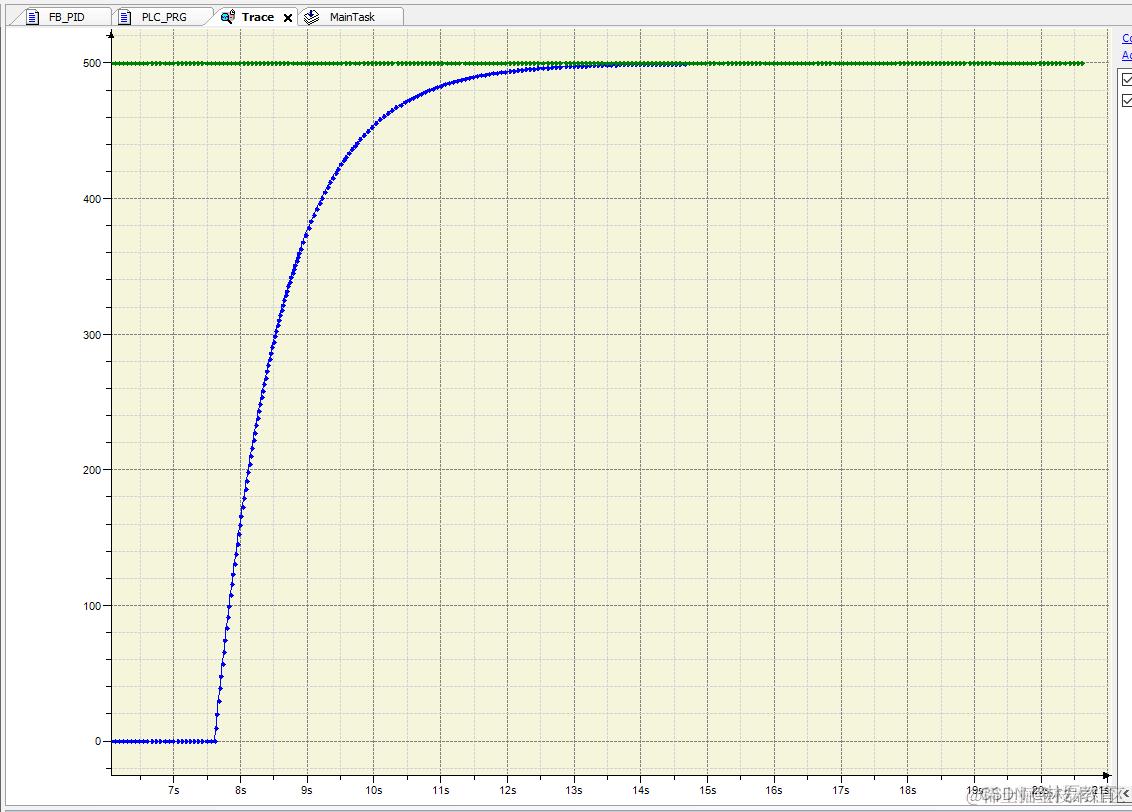Click the 9s label on the time axis
The height and width of the screenshot is (812, 1132).
tap(307, 790)
